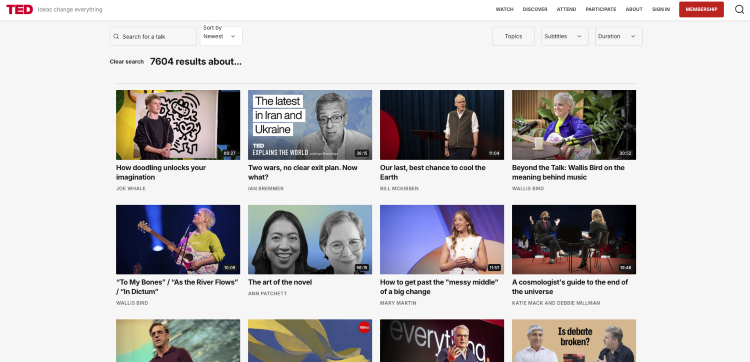Open the Topics filter button
The width and height of the screenshot is (750, 362).
(513, 36)
